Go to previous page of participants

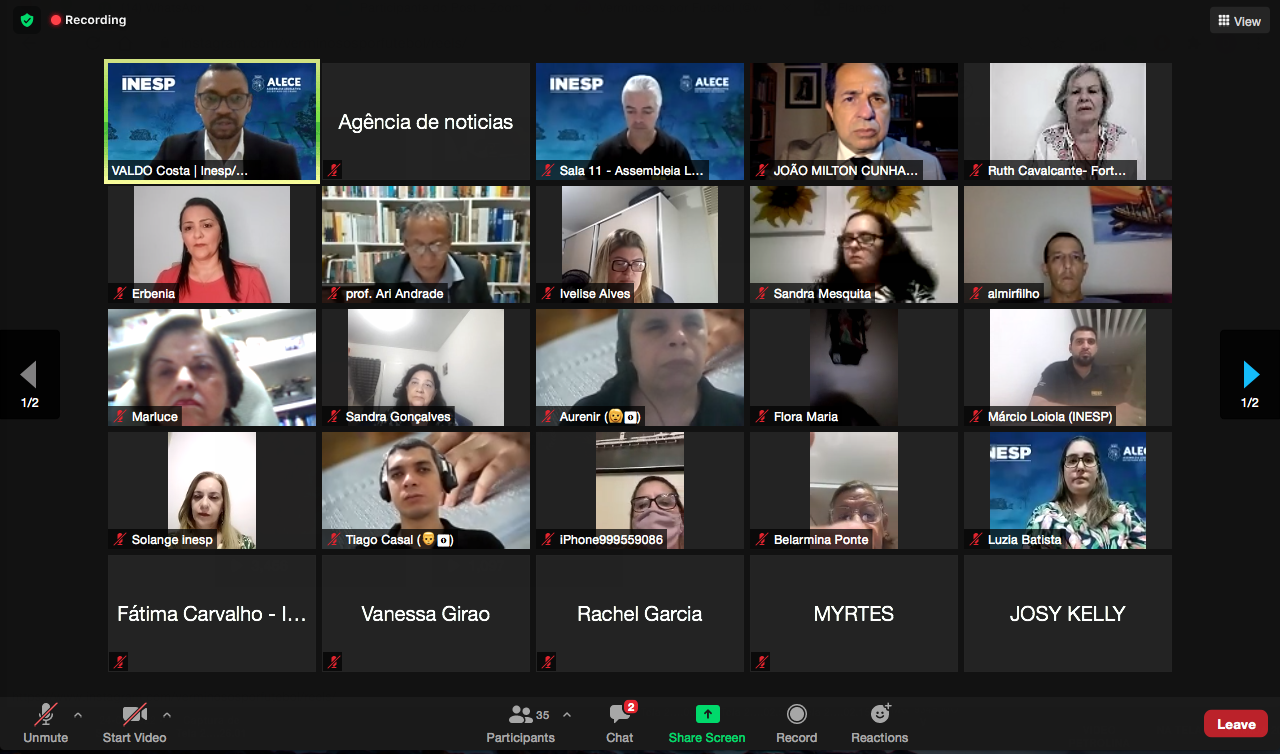(29, 375)
